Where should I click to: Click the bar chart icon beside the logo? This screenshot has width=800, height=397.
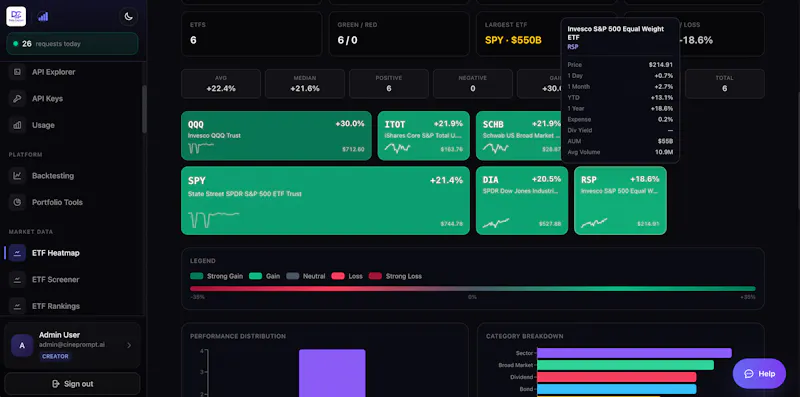[x=43, y=17]
